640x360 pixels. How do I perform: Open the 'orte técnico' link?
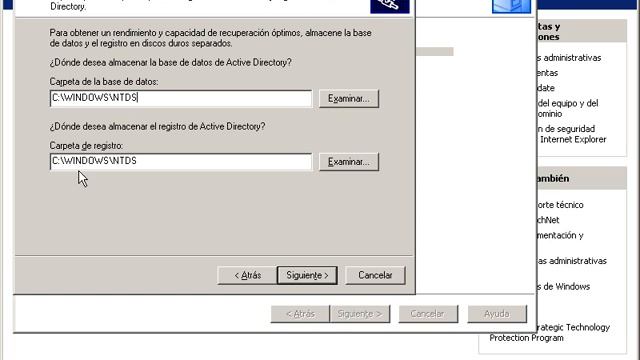point(560,205)
